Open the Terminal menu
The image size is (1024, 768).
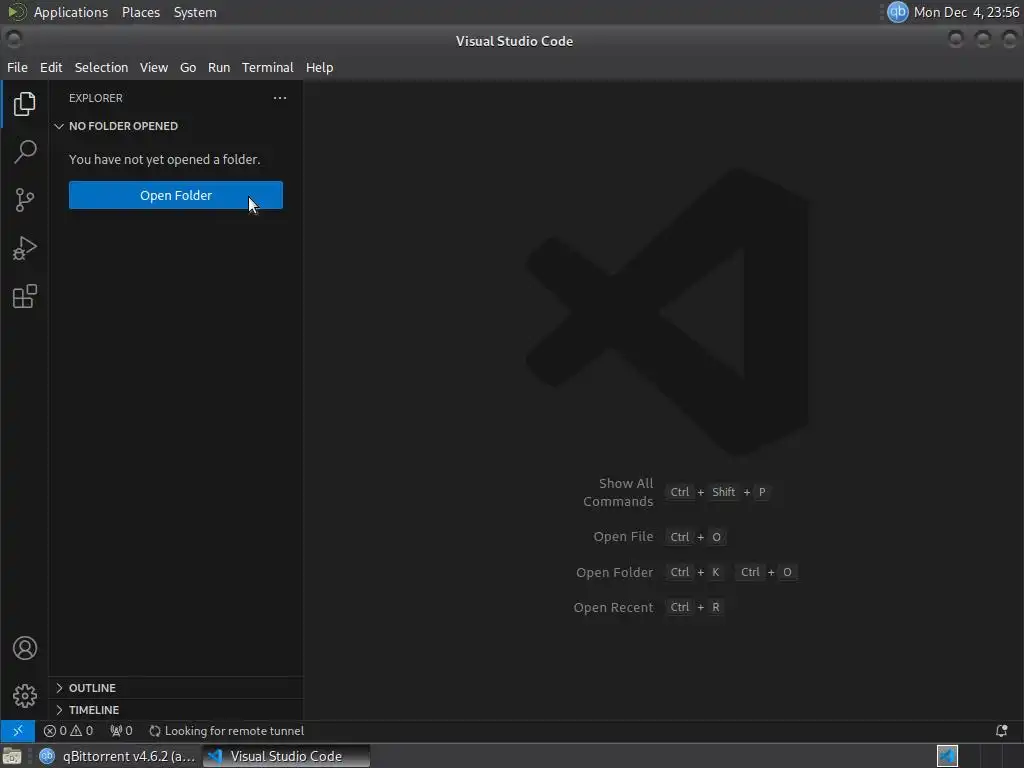[268, 67]
